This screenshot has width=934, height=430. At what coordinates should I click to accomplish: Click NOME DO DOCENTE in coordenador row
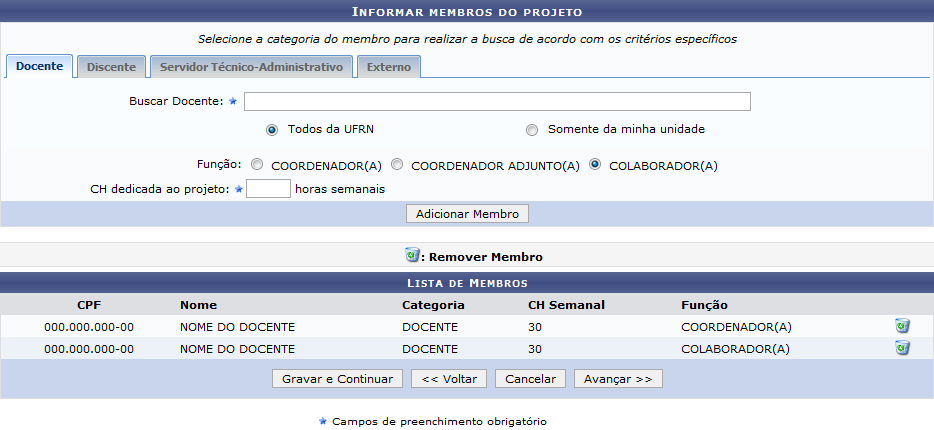pyautogui.click(x=237, y=327)
